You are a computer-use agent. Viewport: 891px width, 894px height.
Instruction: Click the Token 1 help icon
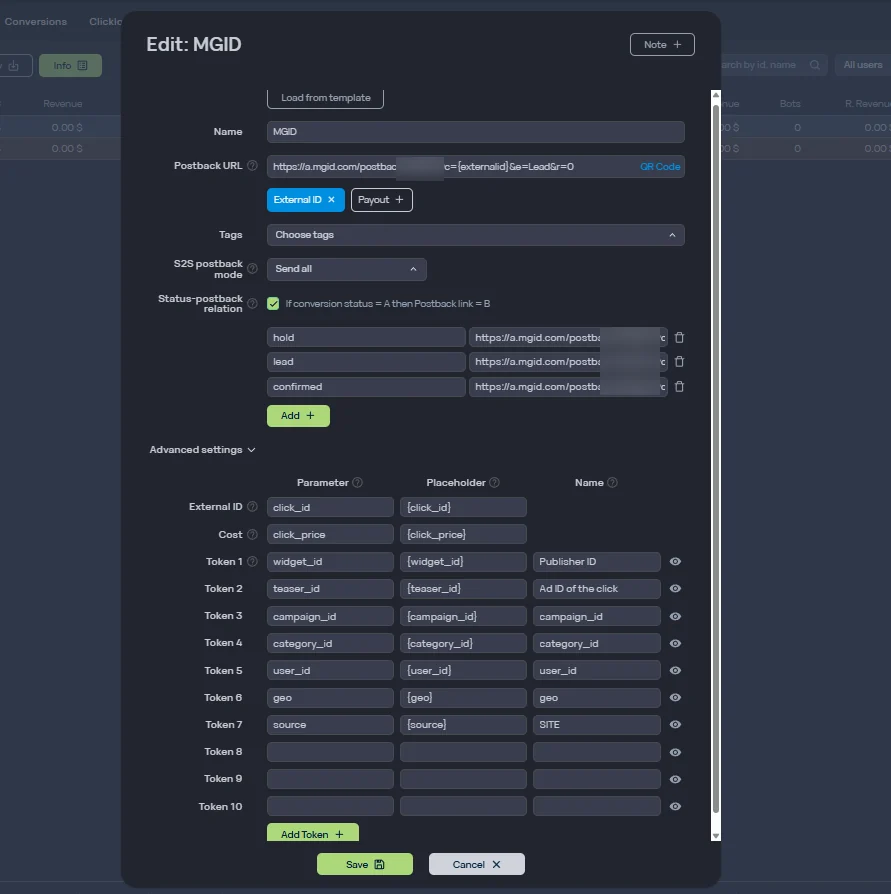pos(252,562)
